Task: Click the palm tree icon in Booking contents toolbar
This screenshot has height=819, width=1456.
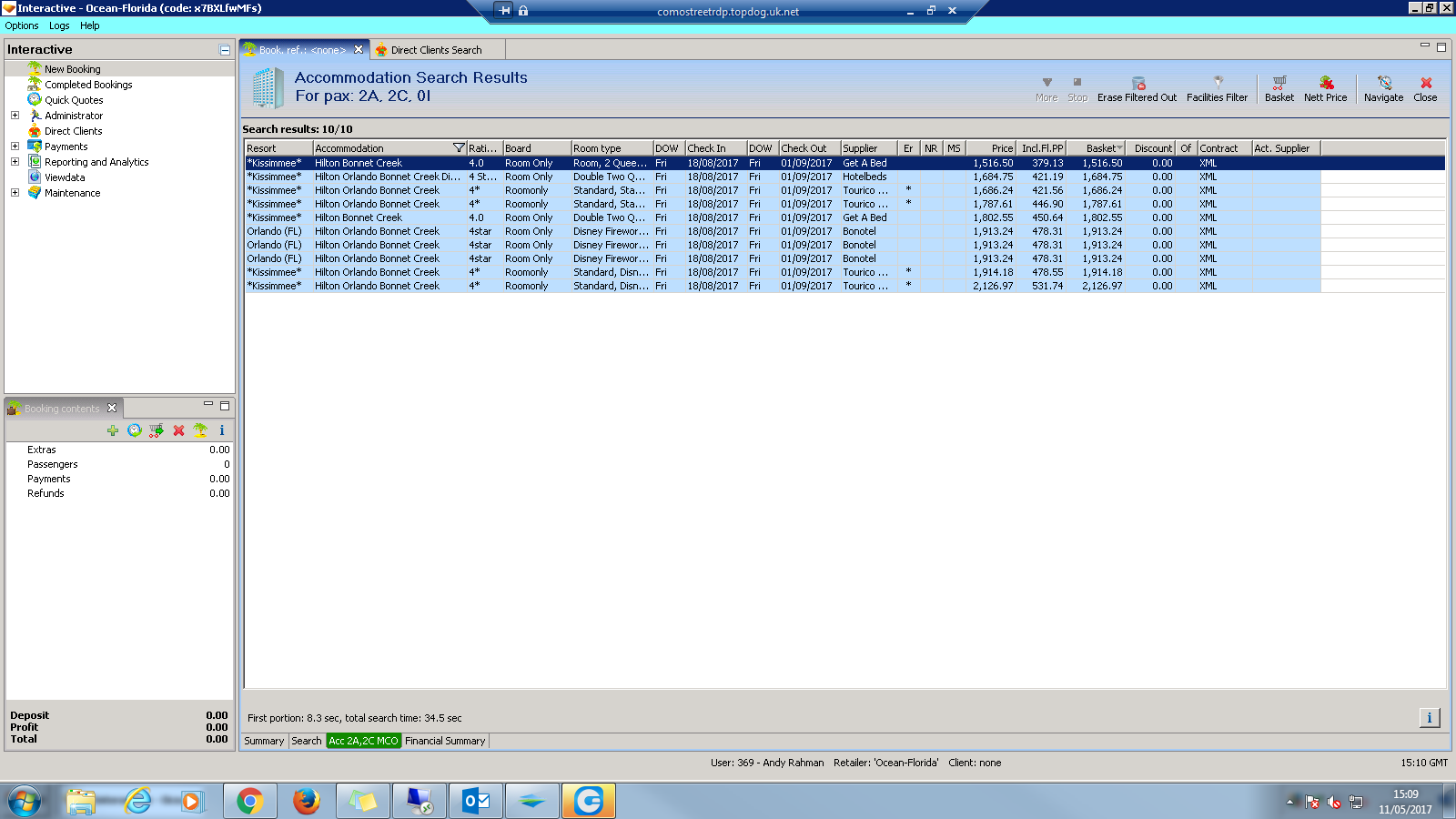Action: coord(200,430)
